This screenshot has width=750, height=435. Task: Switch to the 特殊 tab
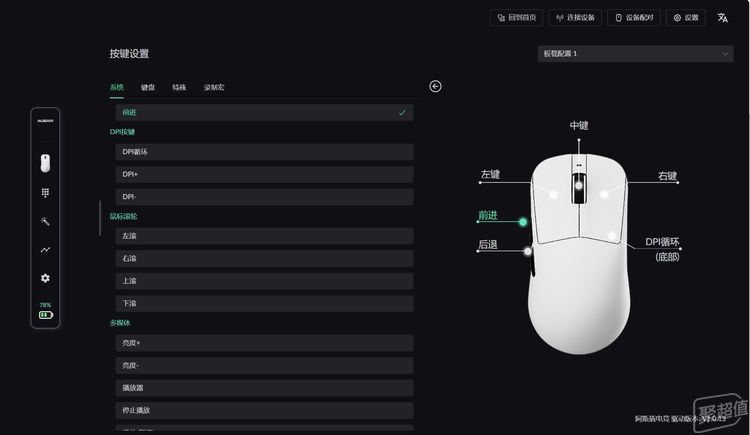(179, 87)
